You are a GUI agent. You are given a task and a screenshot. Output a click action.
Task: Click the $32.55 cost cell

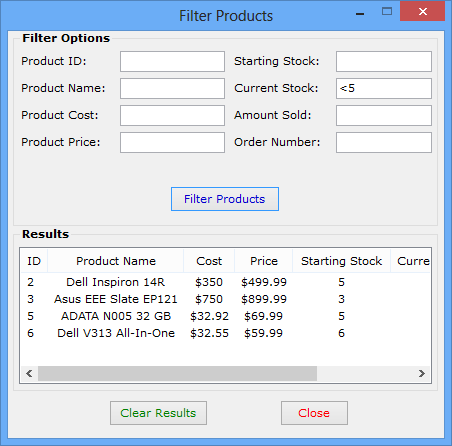tap(209, 333)
